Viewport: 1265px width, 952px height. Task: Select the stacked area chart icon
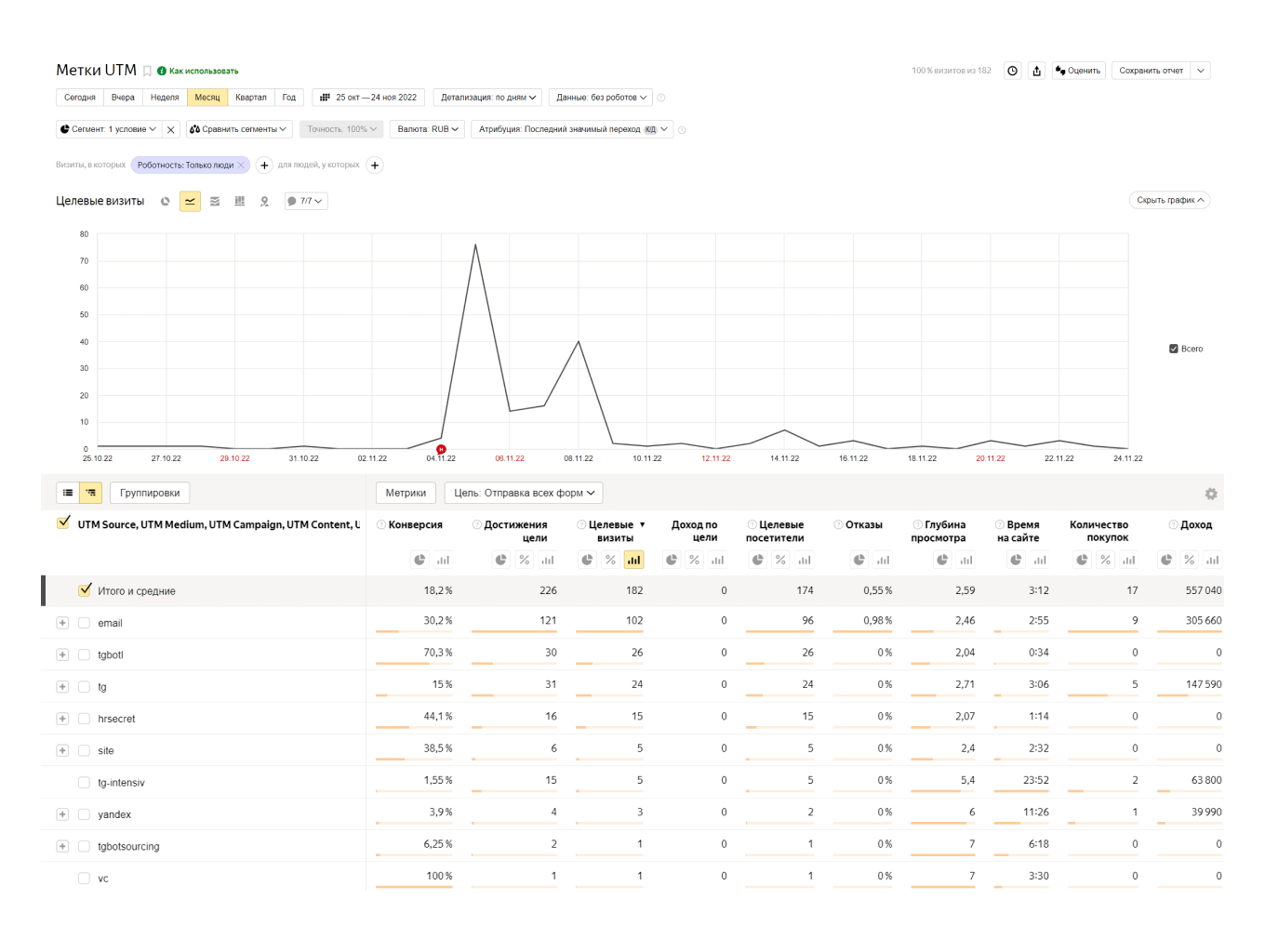[x=215, y=202]
